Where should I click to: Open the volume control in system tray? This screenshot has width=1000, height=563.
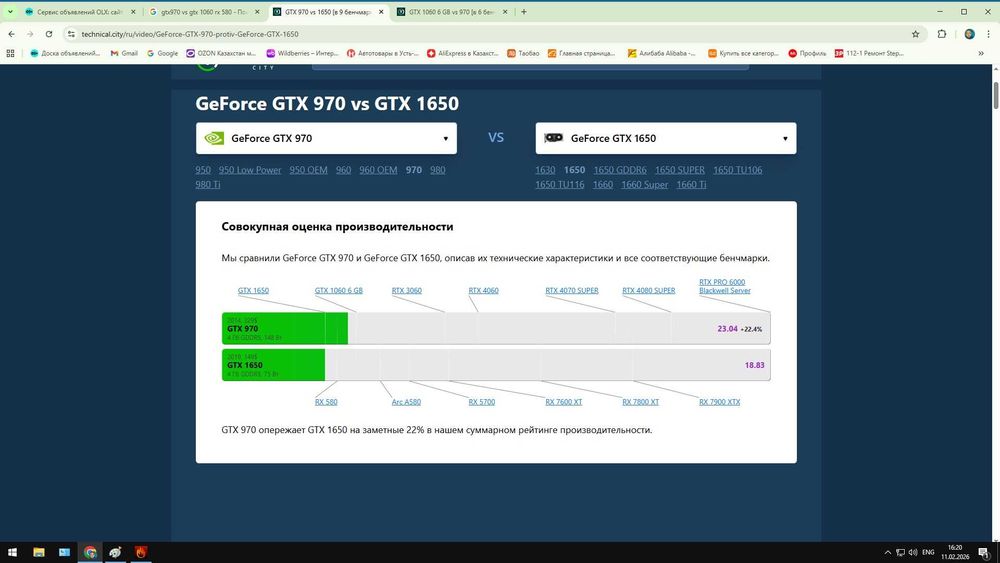[913, 552]
